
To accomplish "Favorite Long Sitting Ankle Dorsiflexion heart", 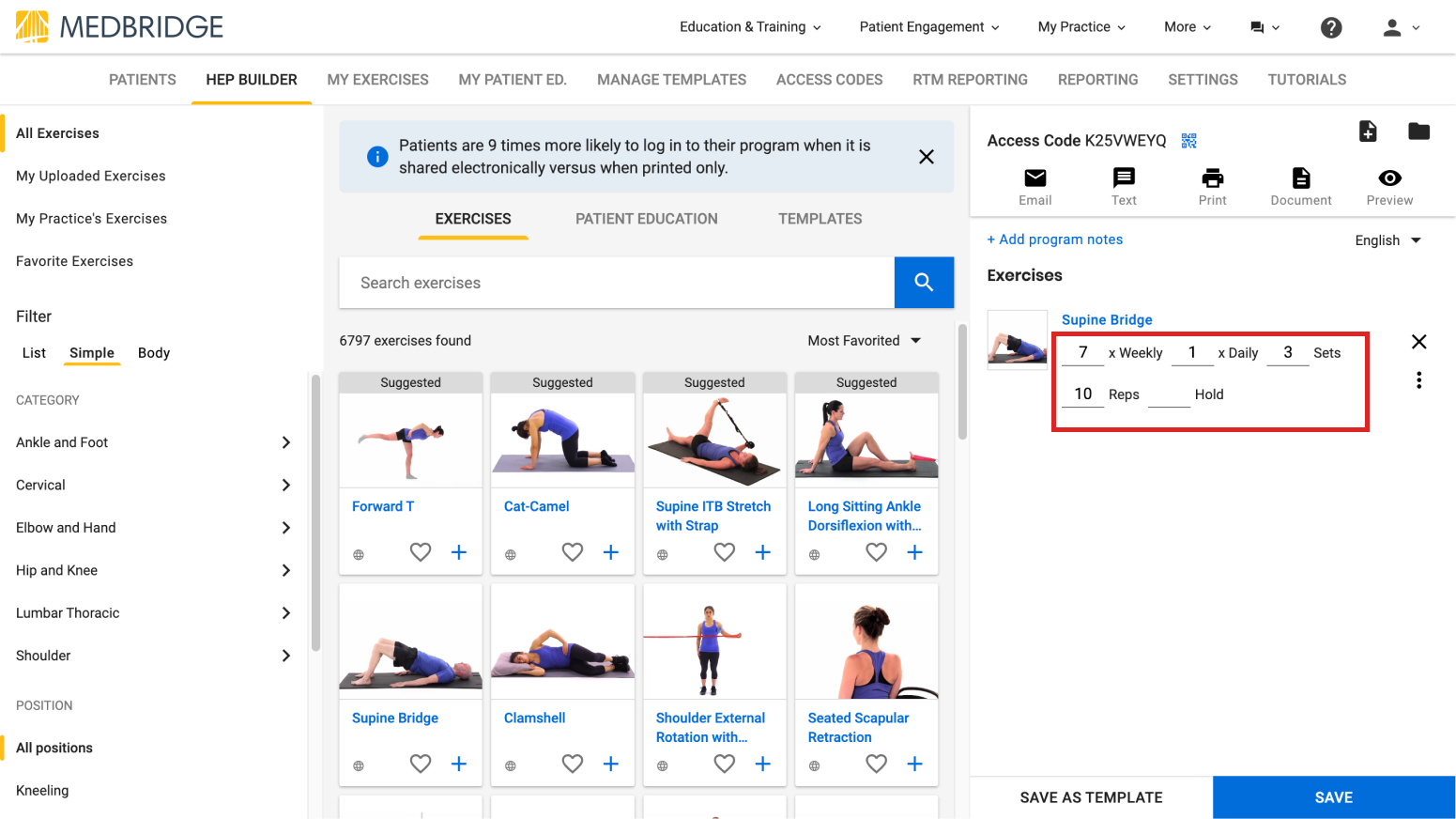I will 877,552.
